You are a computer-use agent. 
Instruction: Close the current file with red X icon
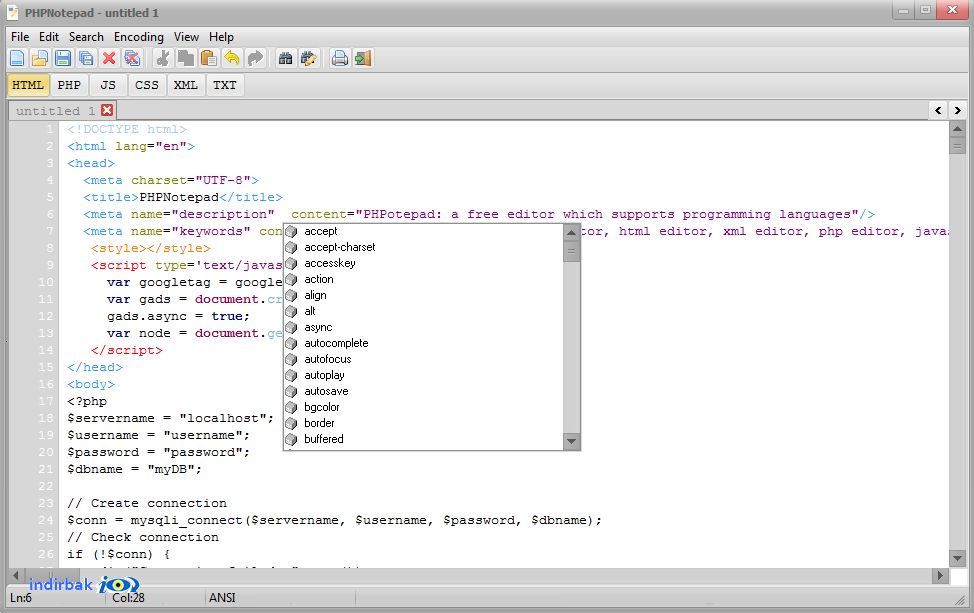click(109, 58)
